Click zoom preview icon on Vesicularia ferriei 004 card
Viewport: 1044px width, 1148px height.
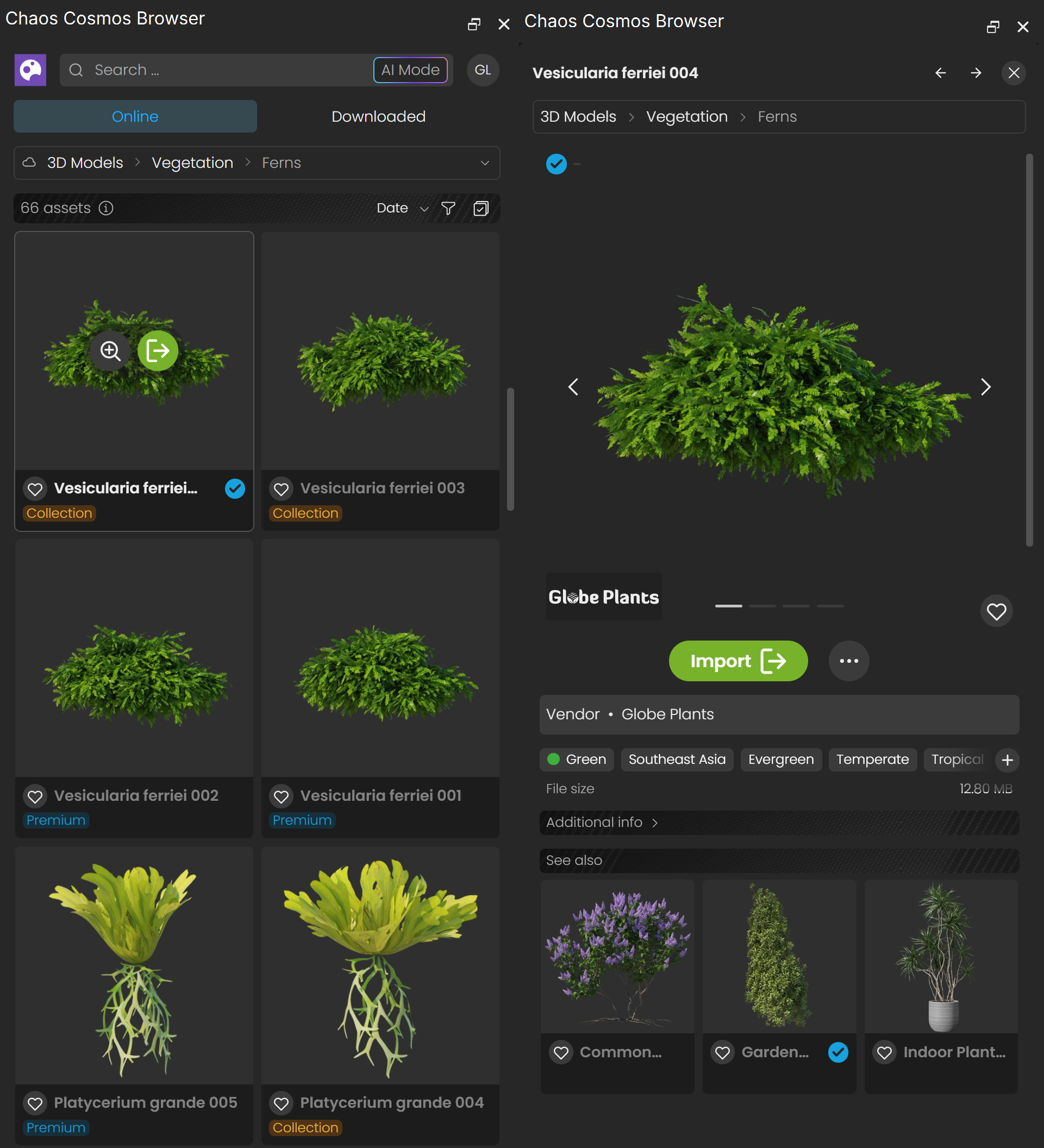coord(110,351)
